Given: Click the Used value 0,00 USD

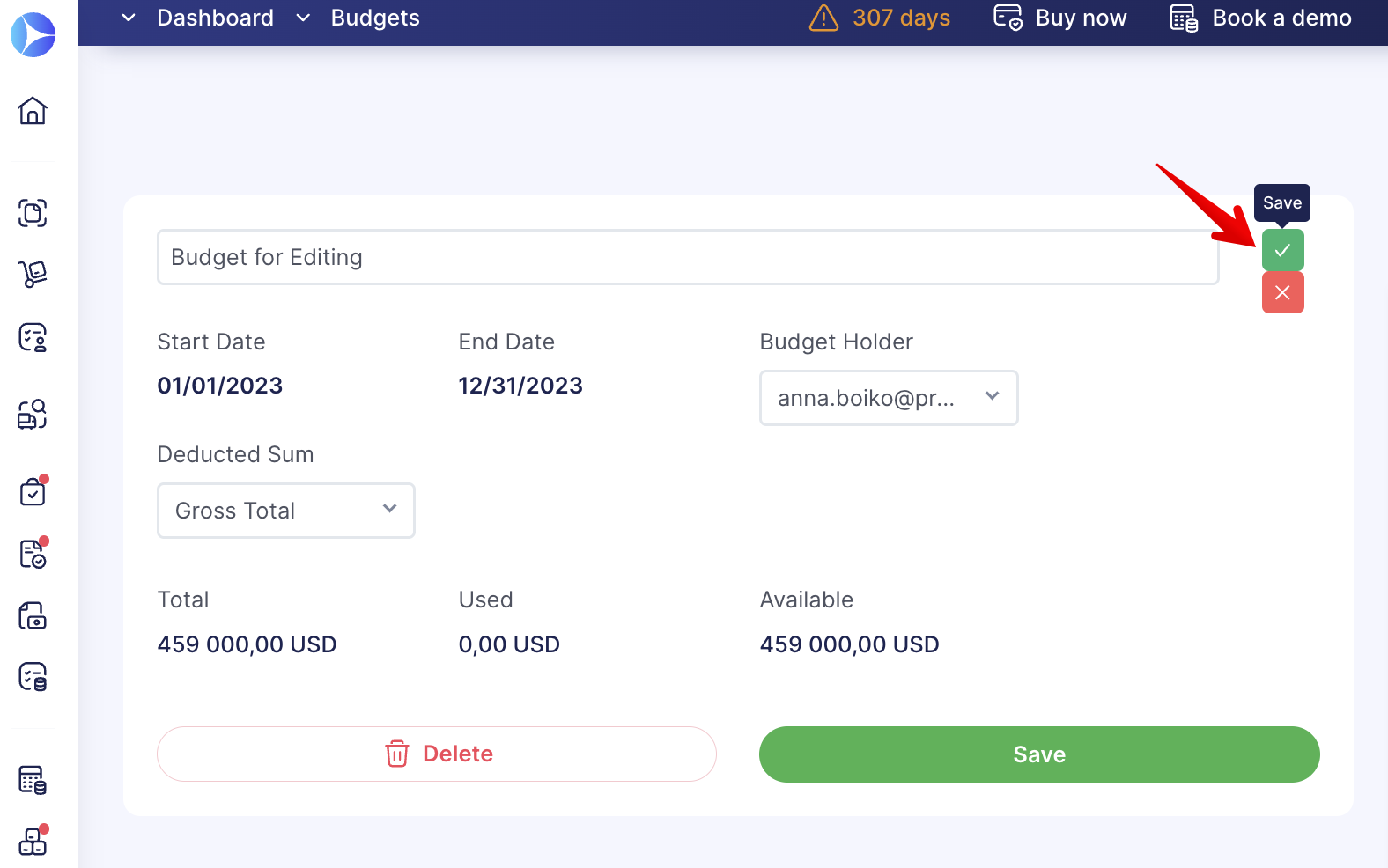Looking at the screenshot, I should [x=509, y=644].
